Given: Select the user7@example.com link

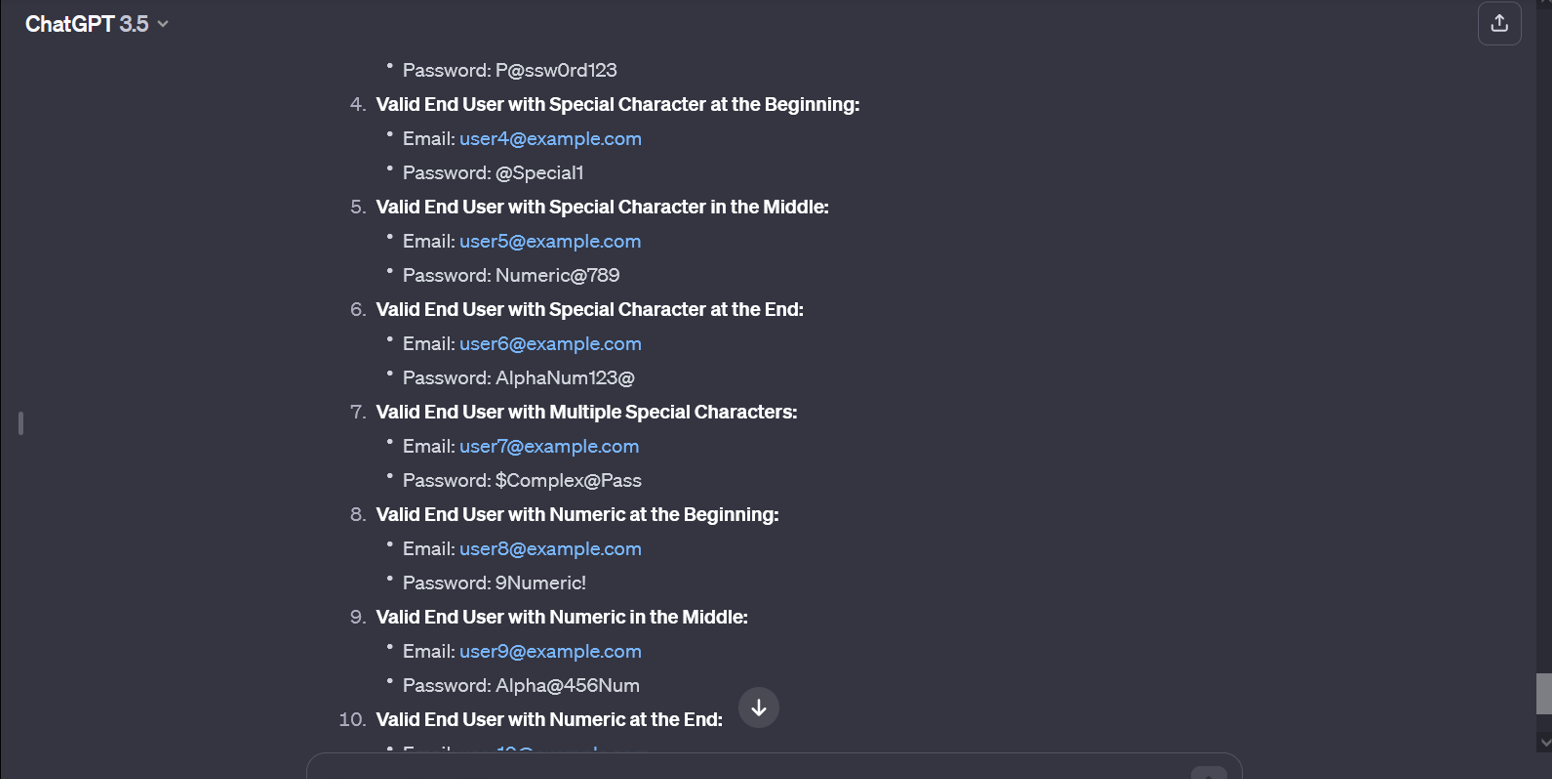Looking at the screenshot, I should 549,446.
